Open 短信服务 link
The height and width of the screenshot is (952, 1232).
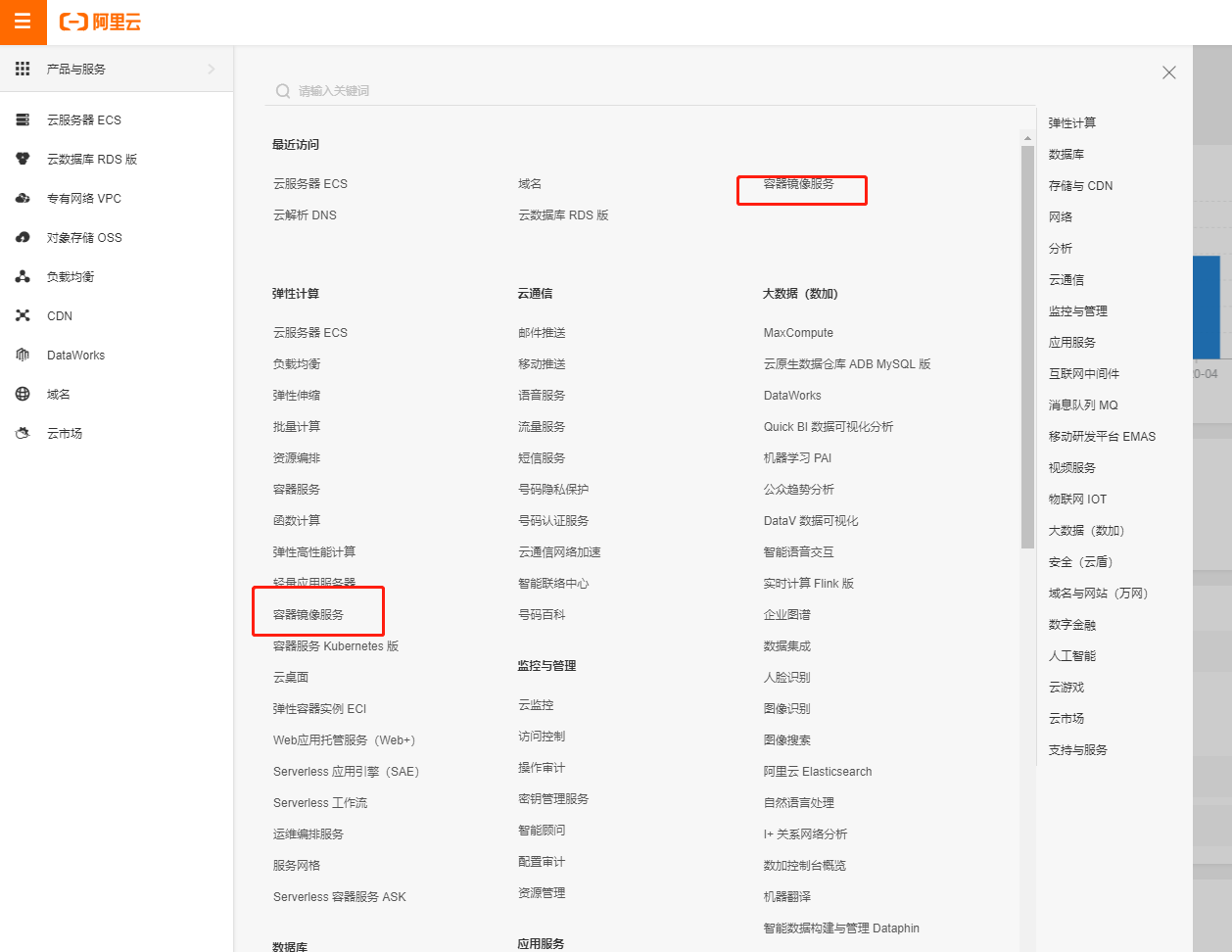[542, 457]
